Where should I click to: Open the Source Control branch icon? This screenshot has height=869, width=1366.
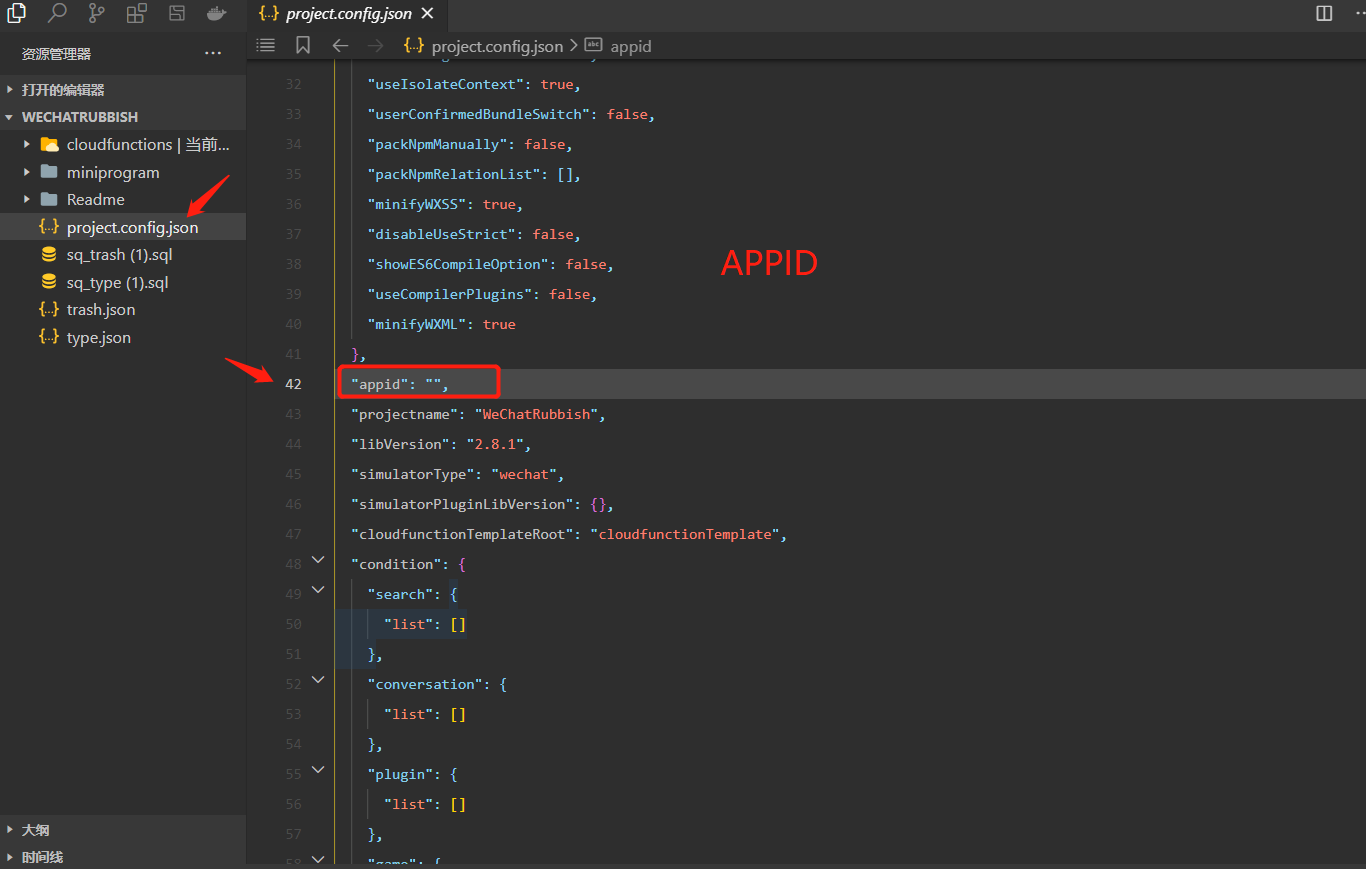(x=97, y=13)
